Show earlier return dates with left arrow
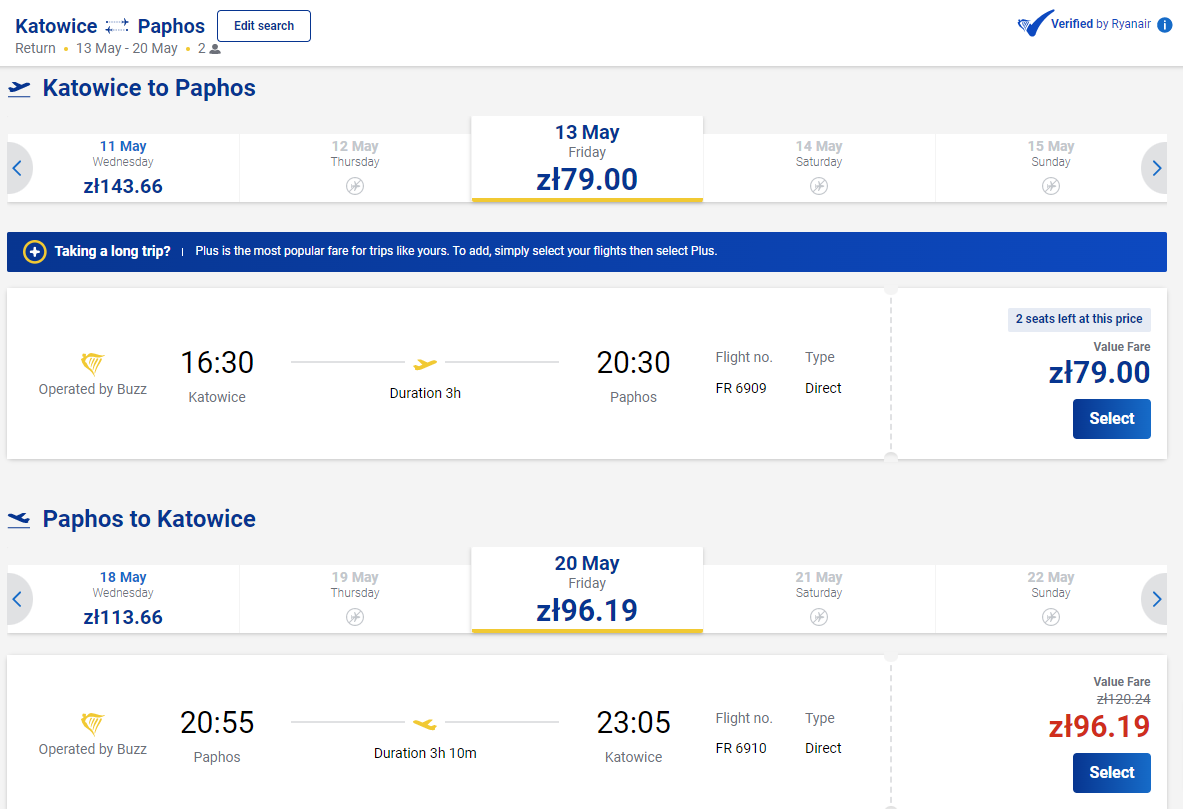The image size is (1183, 809). click(18, 599)
